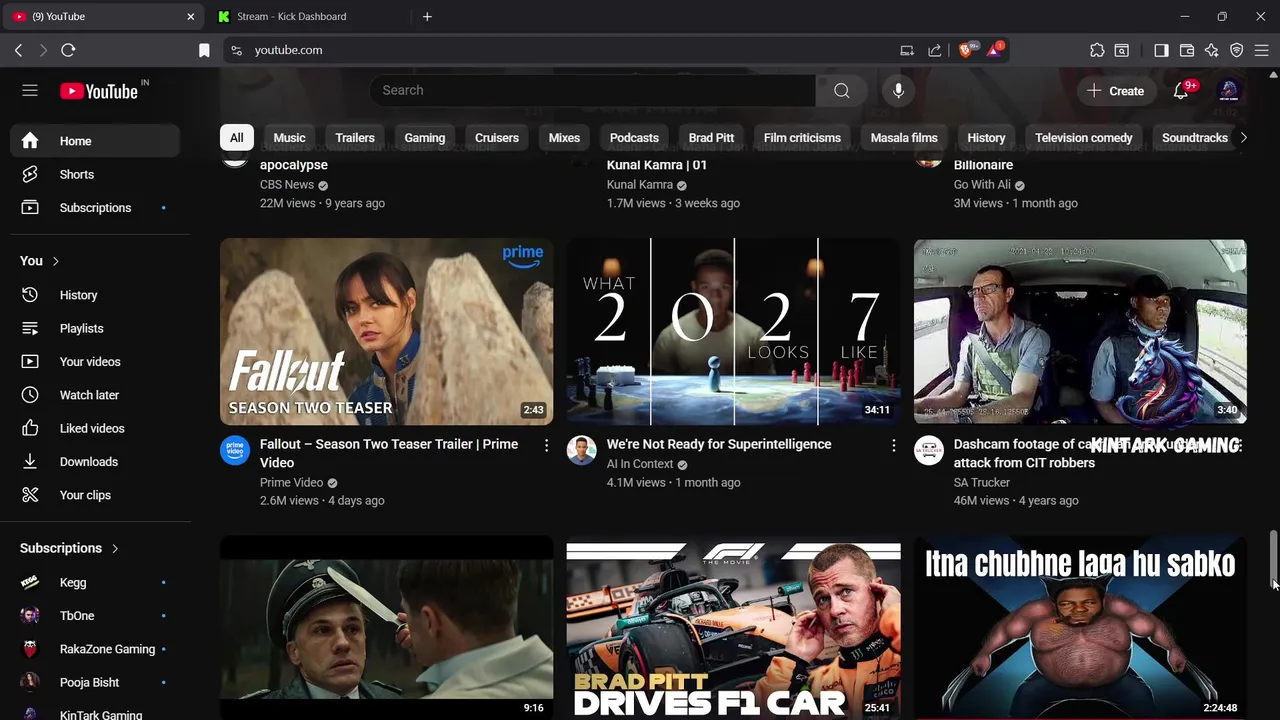Select the Brad Pitt filter chip
Screen dimensions: 1280x720
tap(712, 138)
